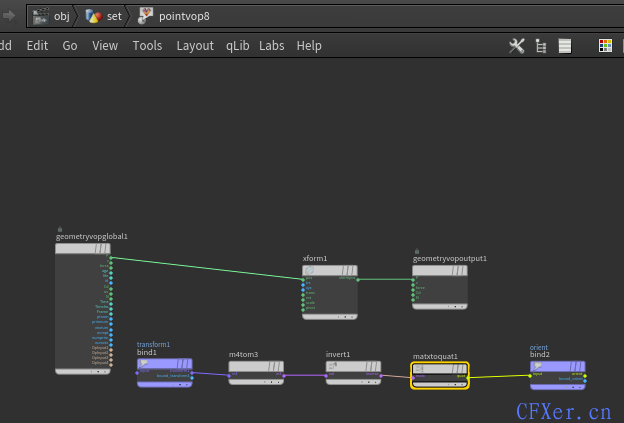The height and width of the screenshot is (423, 624).
Task: Click the bind2 orient node icon
Action: coord(538,367)
